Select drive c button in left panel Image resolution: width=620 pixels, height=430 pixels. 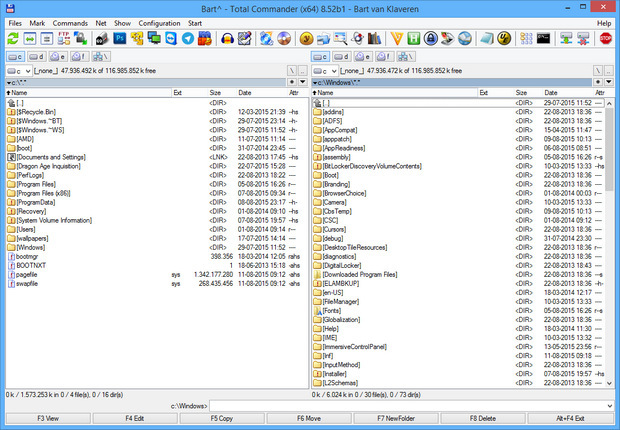coord(15,57)
